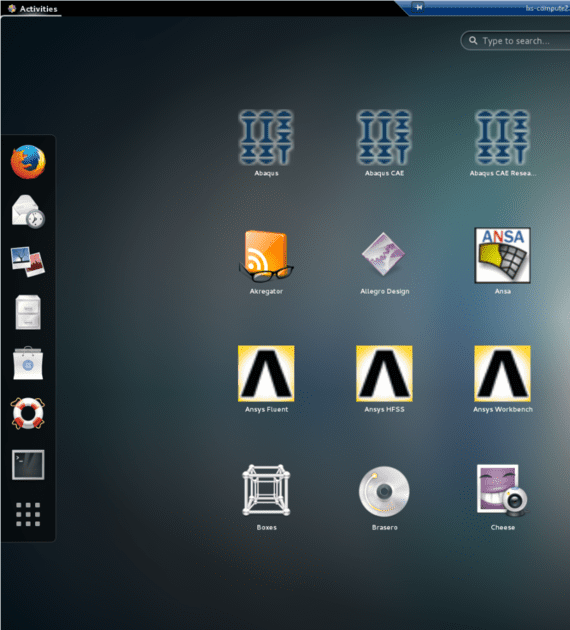570x630 pixels.
Task: Launch Ansys HFSS
Action: 384,379
